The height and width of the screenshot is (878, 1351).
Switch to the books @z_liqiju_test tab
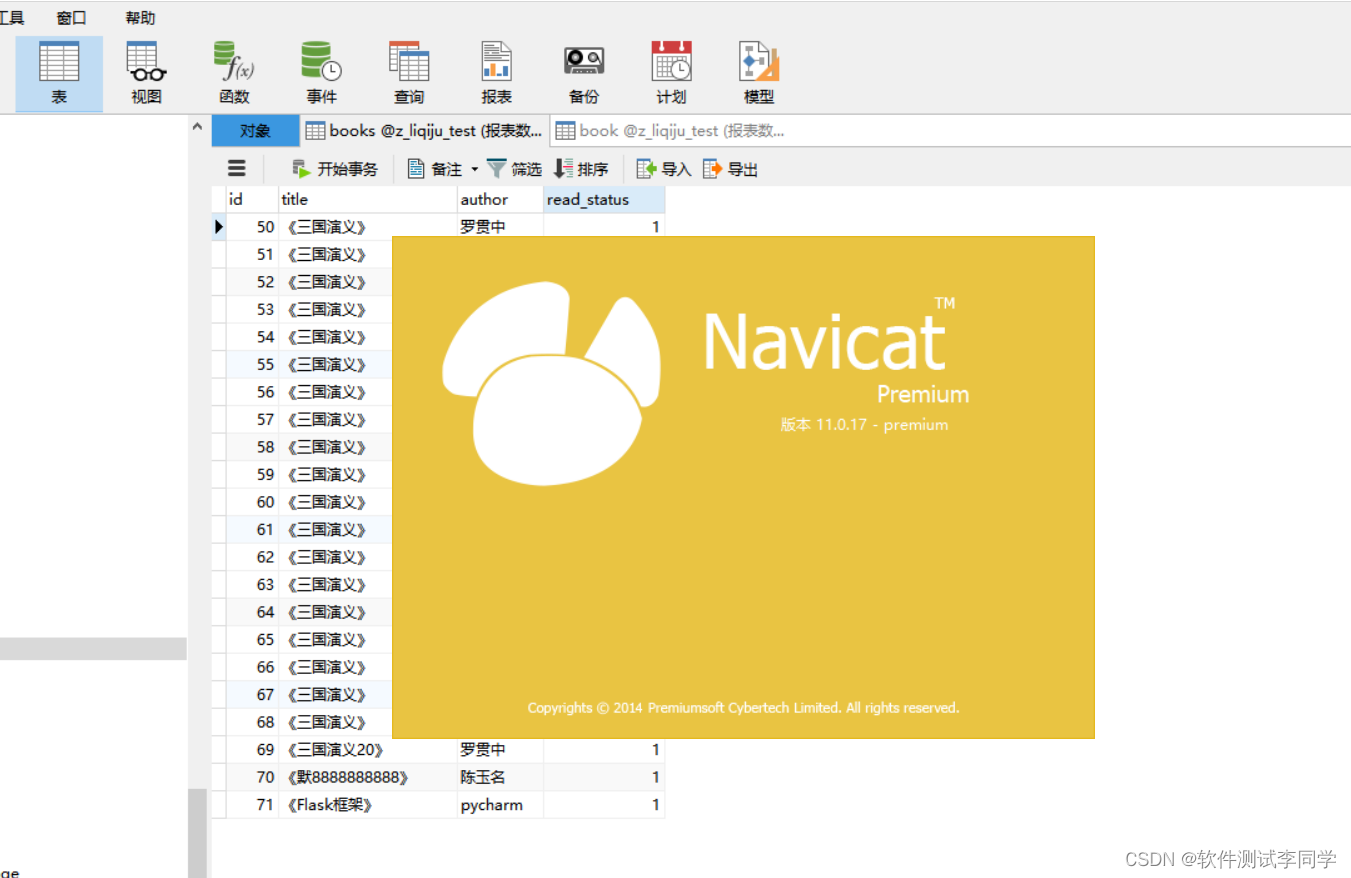point(424,130)
